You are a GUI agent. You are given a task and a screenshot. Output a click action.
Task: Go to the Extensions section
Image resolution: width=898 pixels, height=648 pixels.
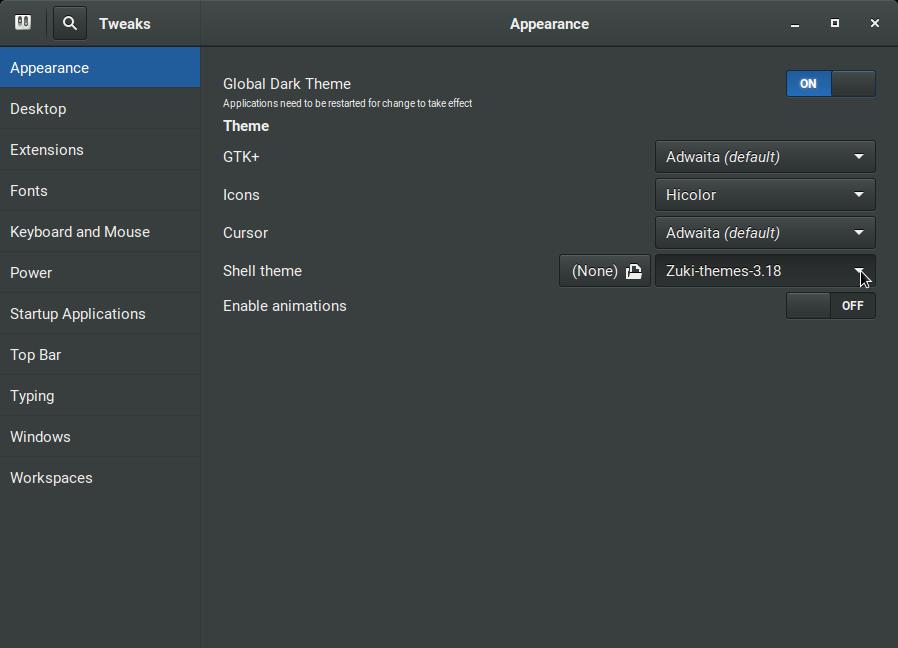(x=47, y=150)
